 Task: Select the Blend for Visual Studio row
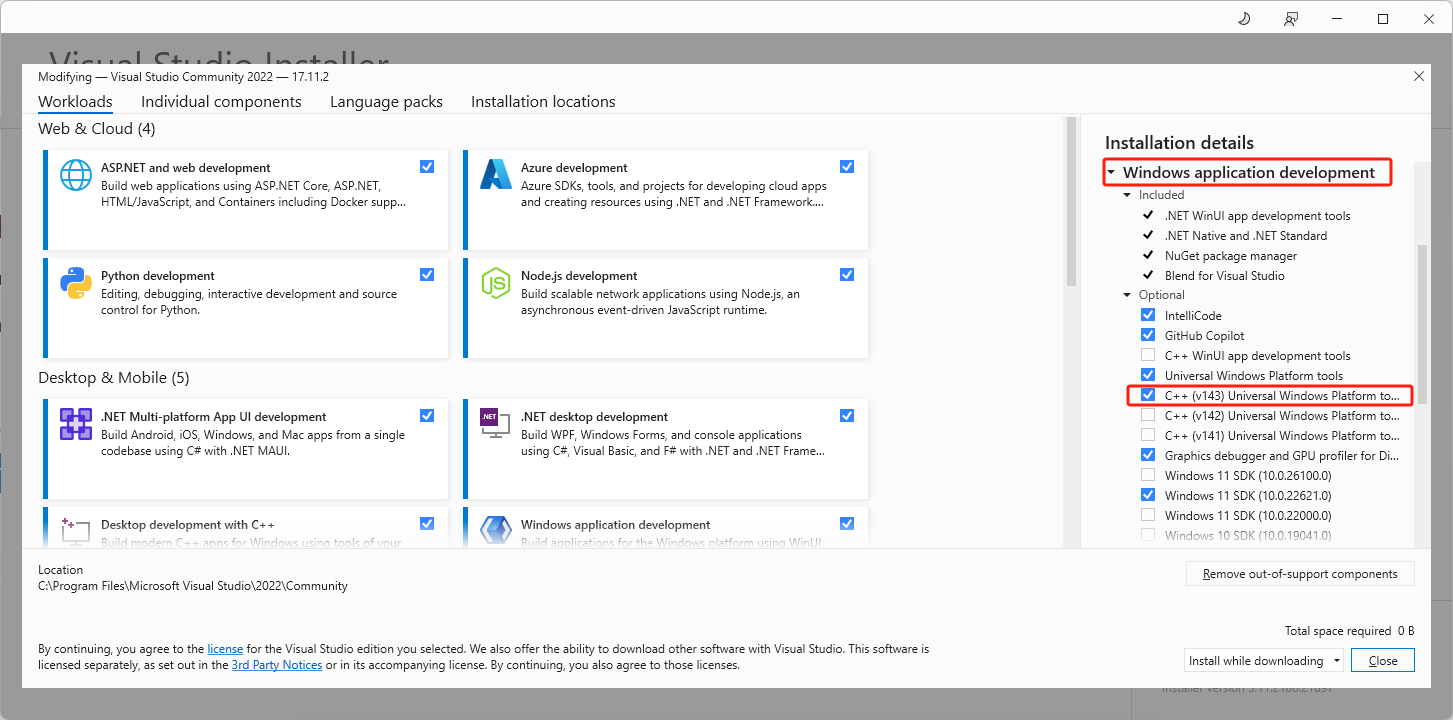1225,276
